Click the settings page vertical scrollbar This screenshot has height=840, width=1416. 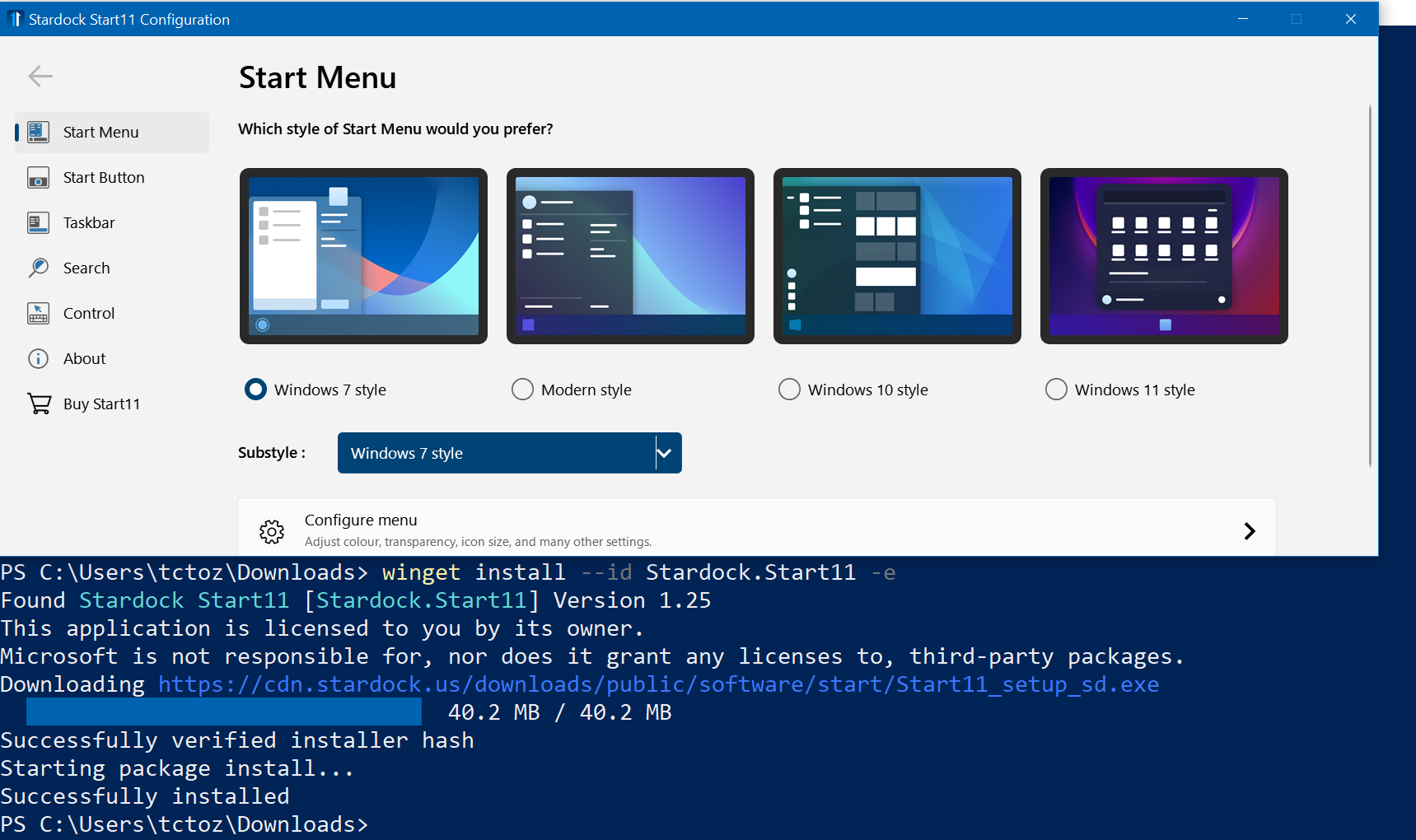click(x=1370, y=287)
